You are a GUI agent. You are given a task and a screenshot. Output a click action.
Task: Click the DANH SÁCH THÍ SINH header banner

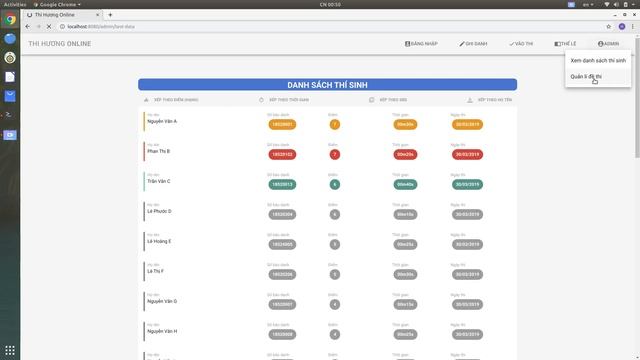click(327, 84)
